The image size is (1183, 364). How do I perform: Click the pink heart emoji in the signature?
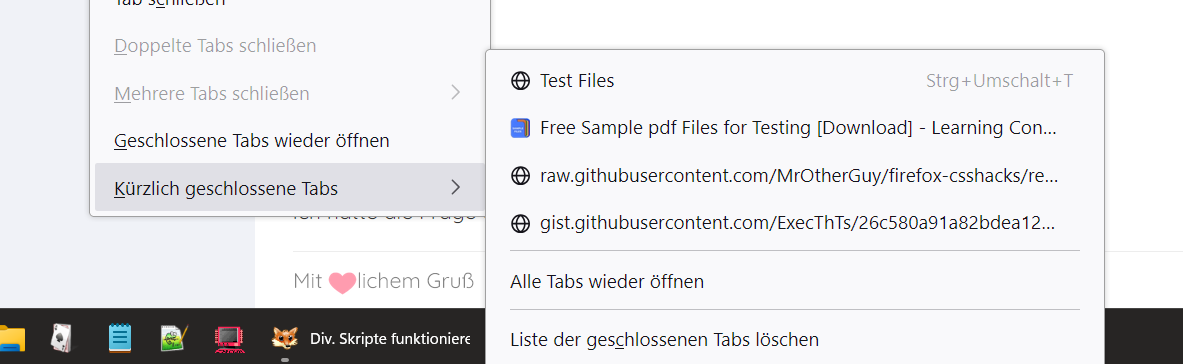point(342,282)
